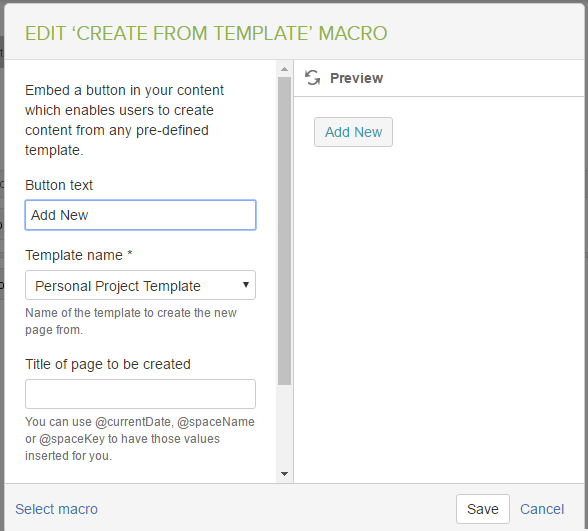Cancel the macro dialog

[x=542, y=509]
